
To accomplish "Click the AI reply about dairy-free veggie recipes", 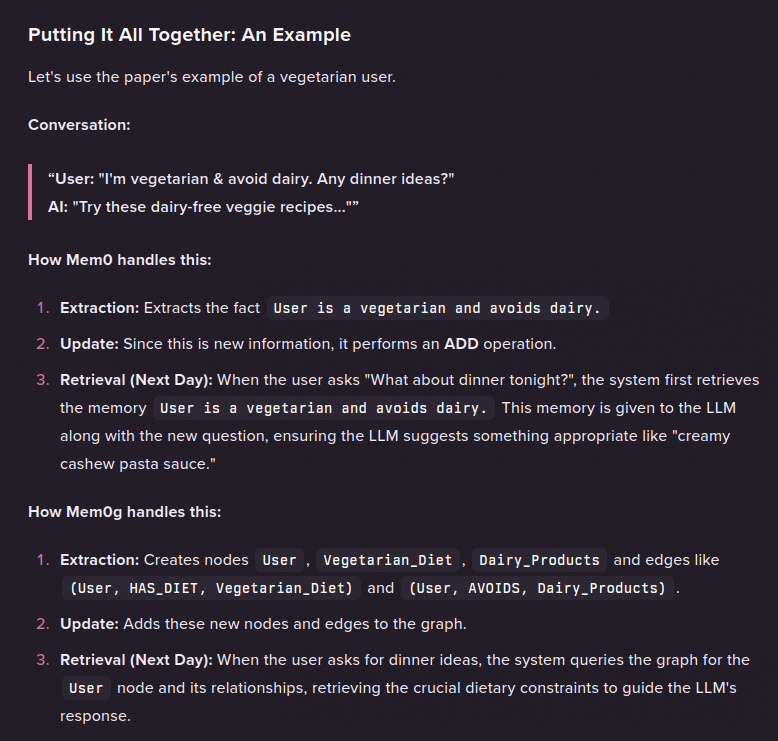I will 203,206.
